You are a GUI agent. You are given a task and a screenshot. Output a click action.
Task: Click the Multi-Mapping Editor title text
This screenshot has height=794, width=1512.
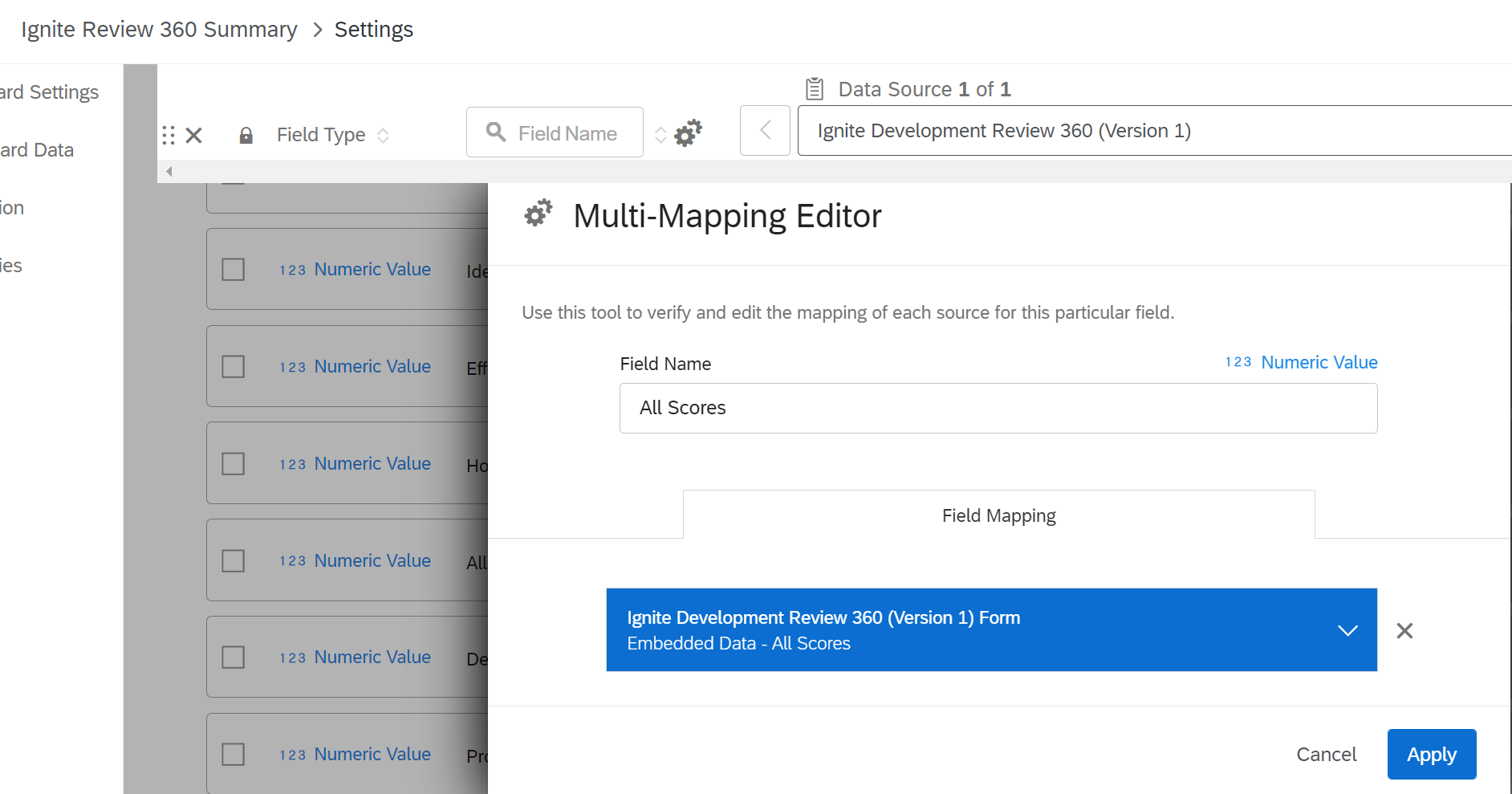(727, 216)
